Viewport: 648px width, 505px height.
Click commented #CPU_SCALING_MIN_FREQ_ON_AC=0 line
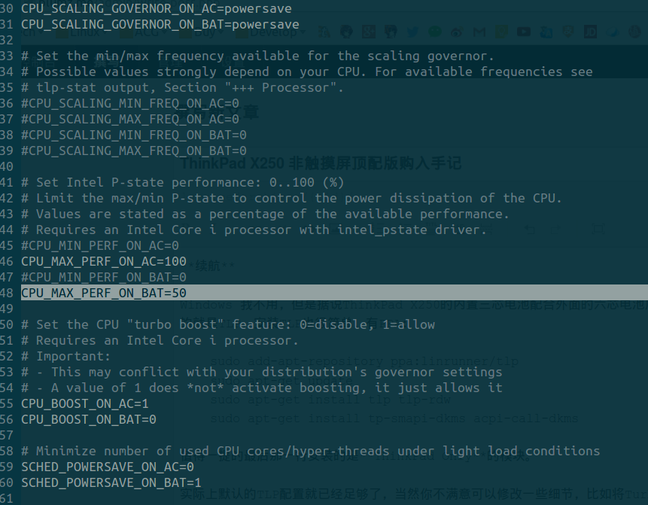pos(129,103)
